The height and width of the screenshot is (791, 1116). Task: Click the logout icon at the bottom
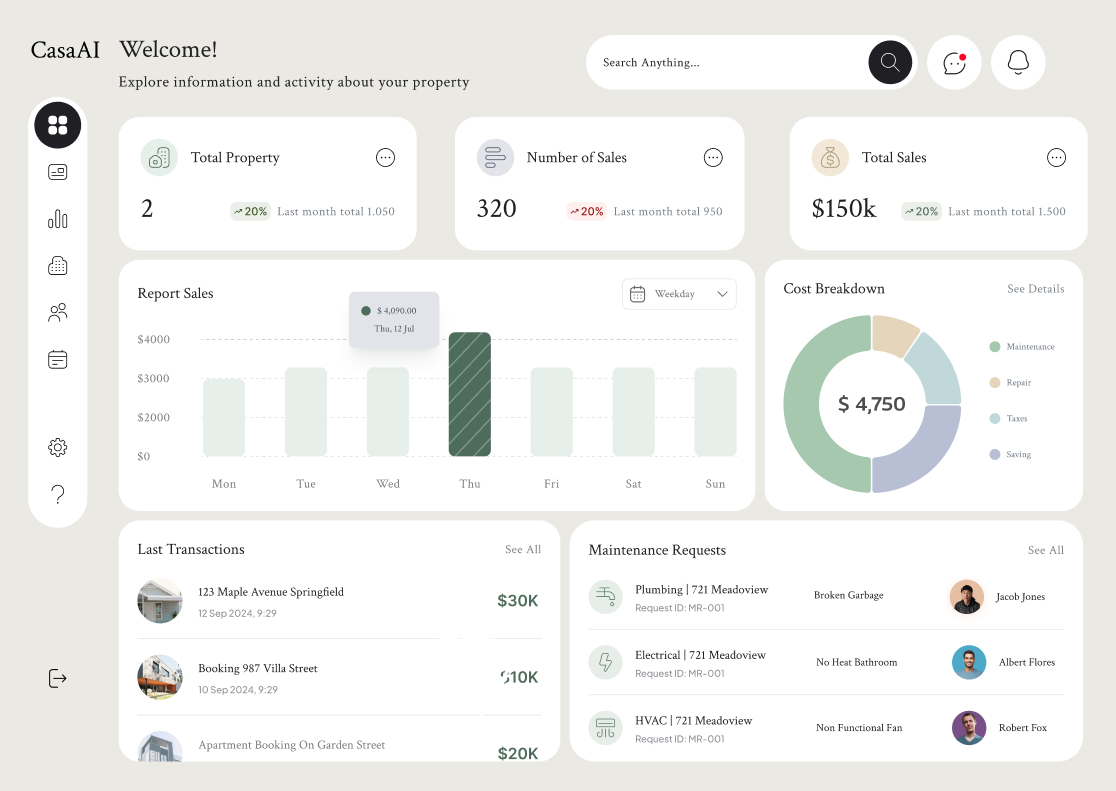pos(57,678)
